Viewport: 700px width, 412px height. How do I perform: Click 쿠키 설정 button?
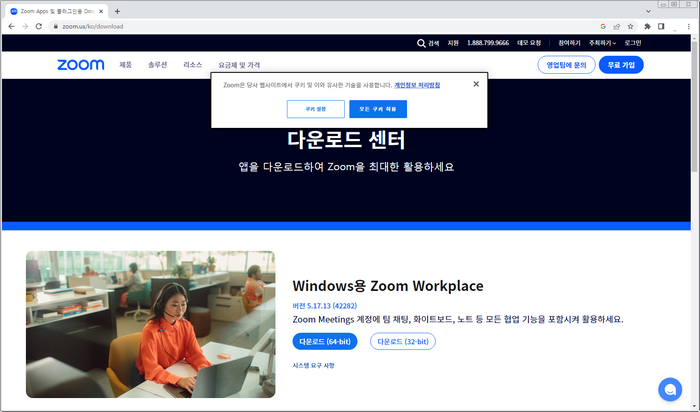(316, 109)
